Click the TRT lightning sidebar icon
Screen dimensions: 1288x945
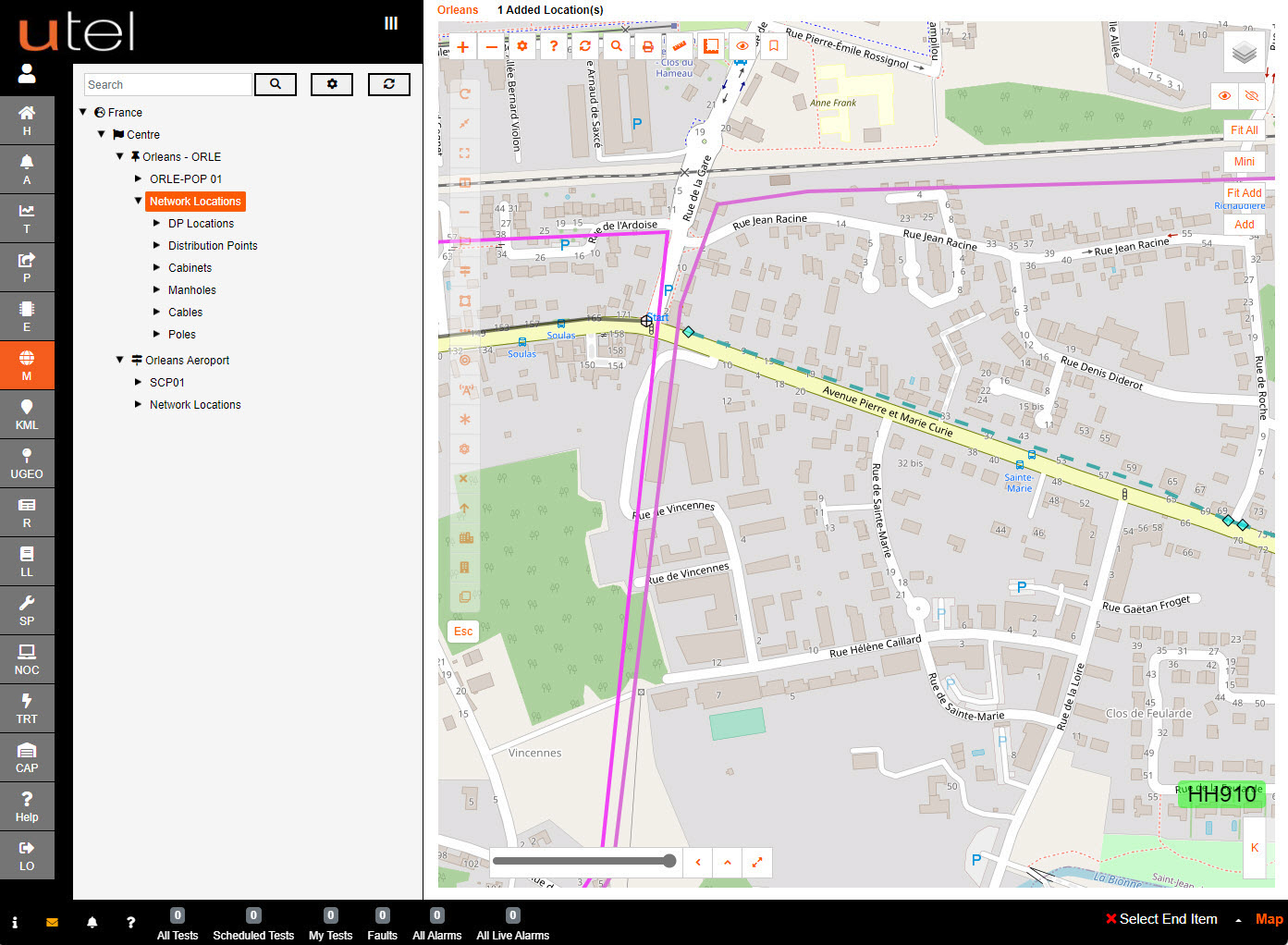click(x=27, y=708)
